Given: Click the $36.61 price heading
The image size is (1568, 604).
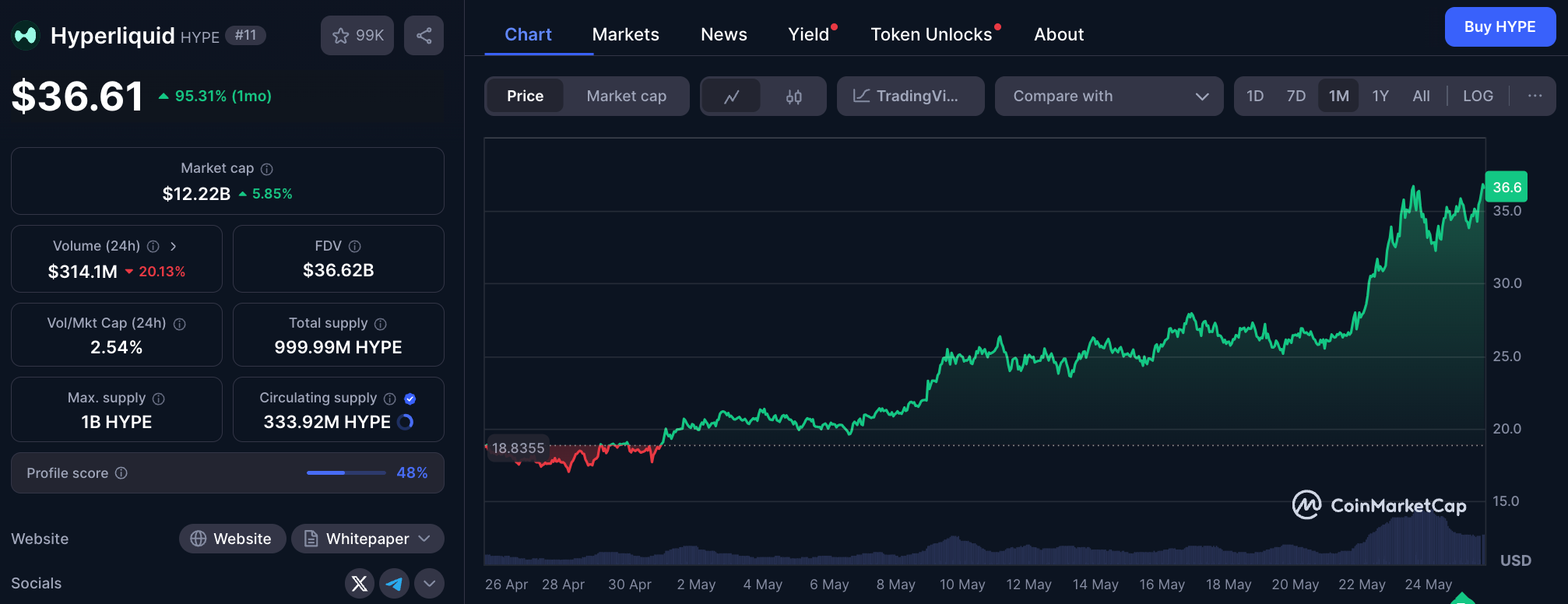Looking at the screenshot, I should coord(77,97).
